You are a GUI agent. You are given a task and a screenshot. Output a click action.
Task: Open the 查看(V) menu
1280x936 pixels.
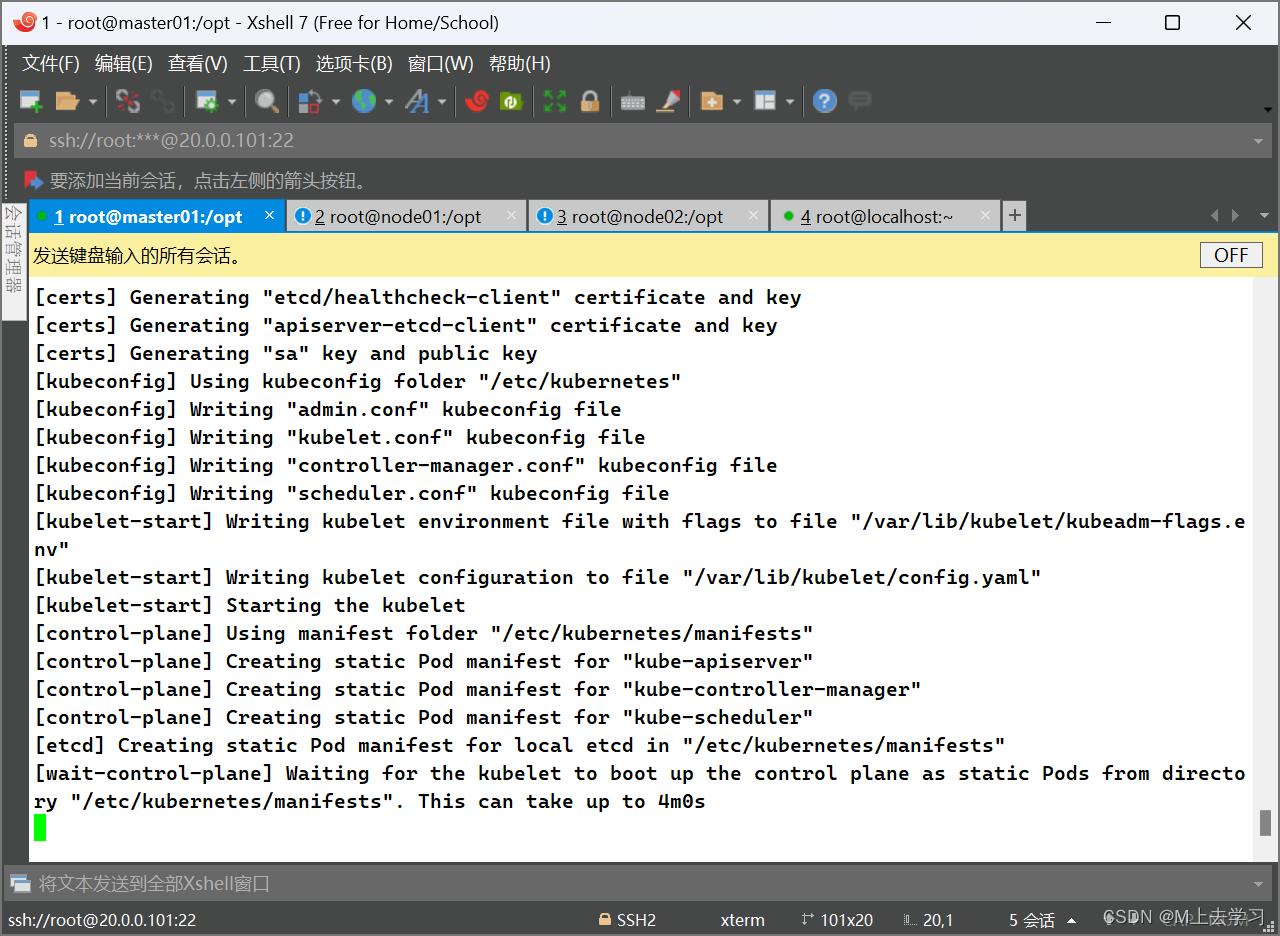pyautogui.click(x=198, y=64)
